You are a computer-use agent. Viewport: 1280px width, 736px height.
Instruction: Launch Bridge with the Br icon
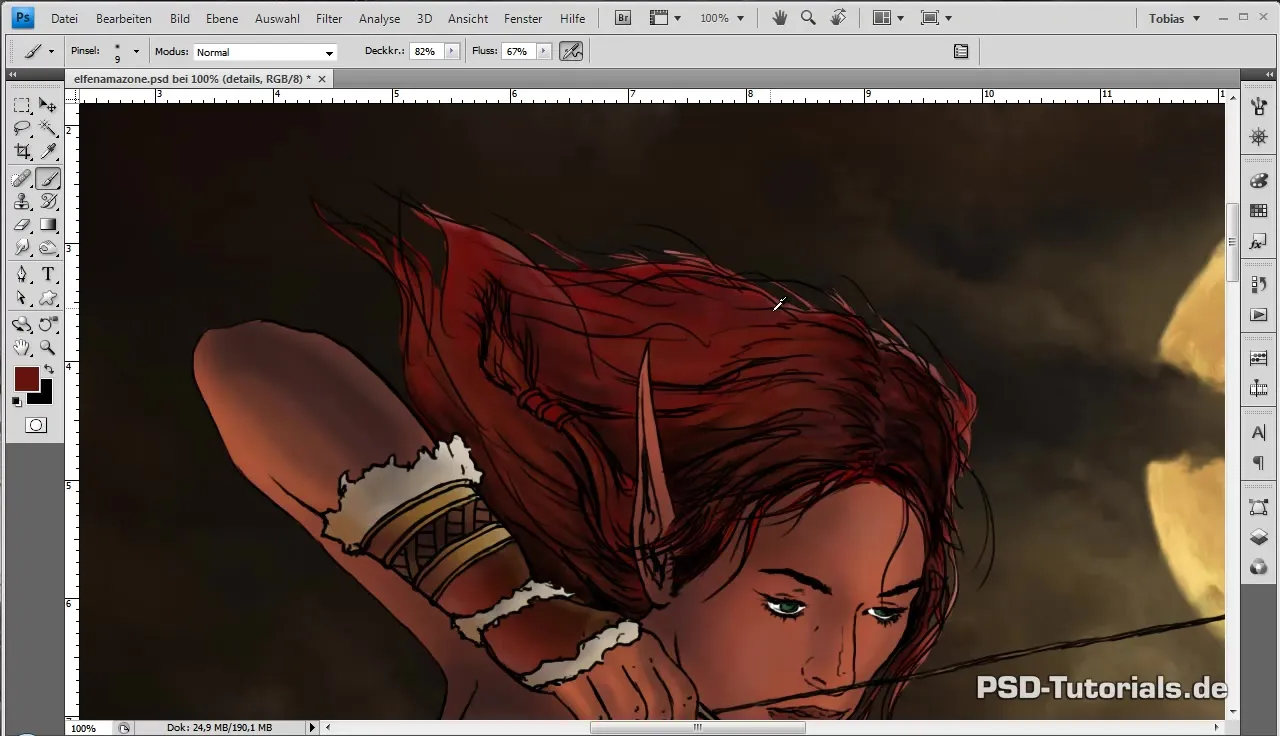[x=622, y=18]
